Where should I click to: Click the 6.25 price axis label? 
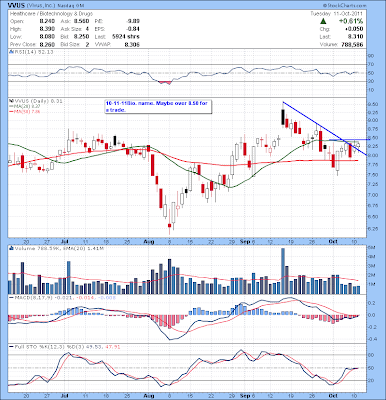[373, 229]
